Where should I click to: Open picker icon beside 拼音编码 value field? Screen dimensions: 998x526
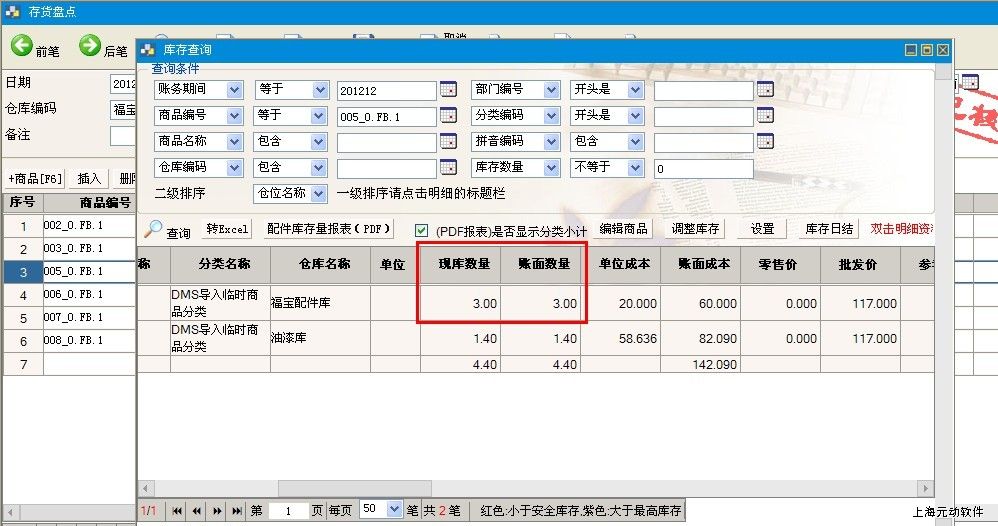tap(765, 141)
